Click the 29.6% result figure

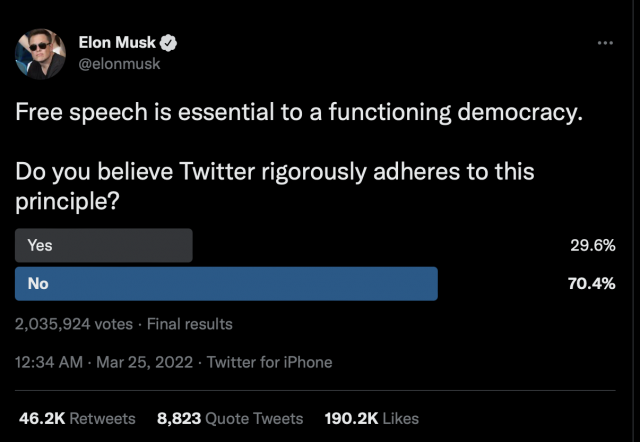point(593,245)
